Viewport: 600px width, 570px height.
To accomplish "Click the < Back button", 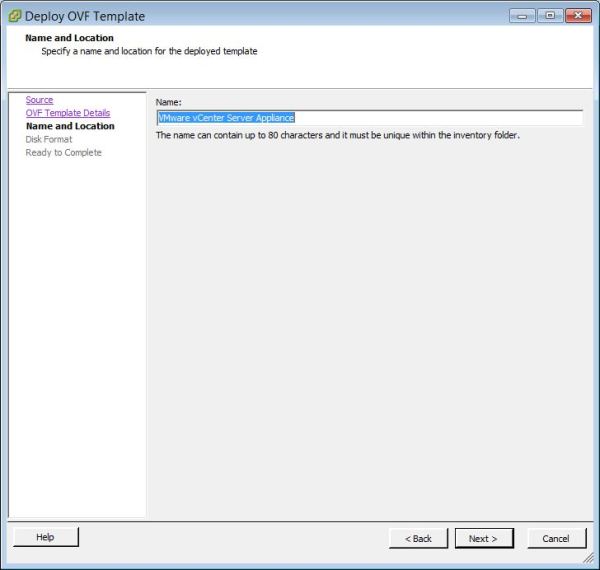I will pos(418,538).
